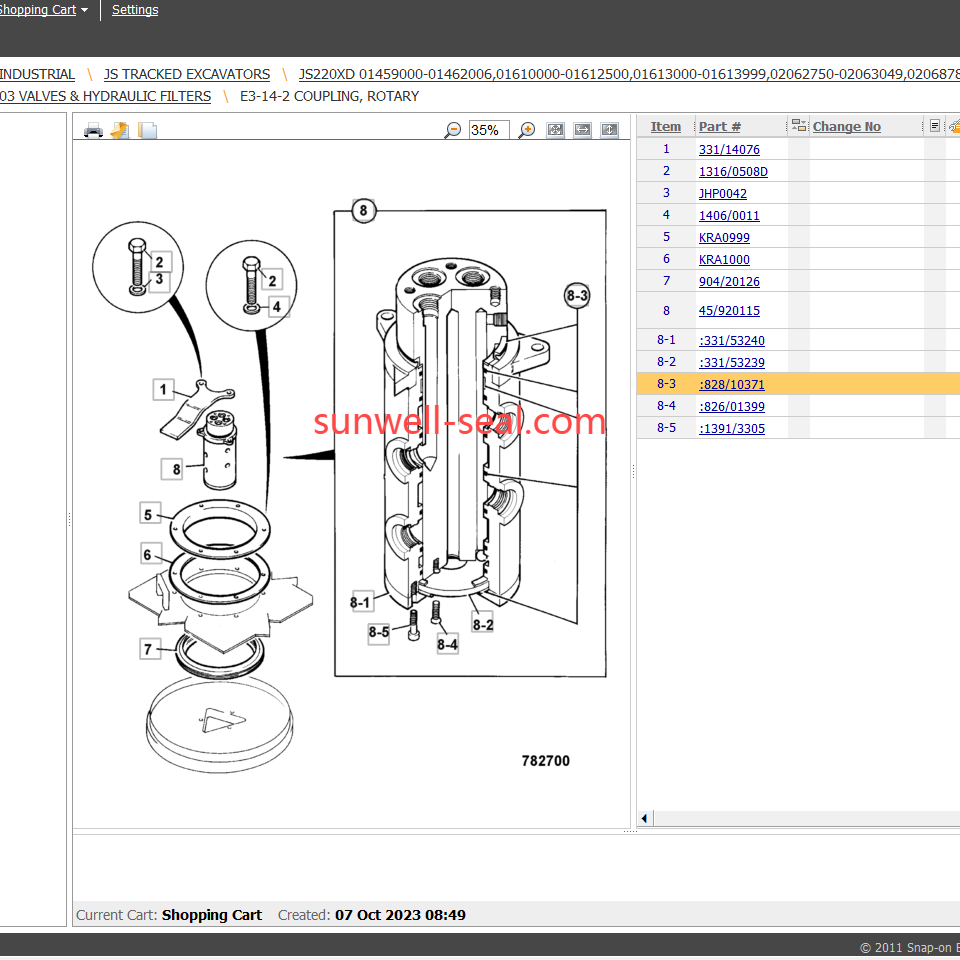Navigate to 03 VALVES & HYDRAULIC FILTERS breadcrumb
Viewport: 960px width, 960px height.
[x=105, y=96]
